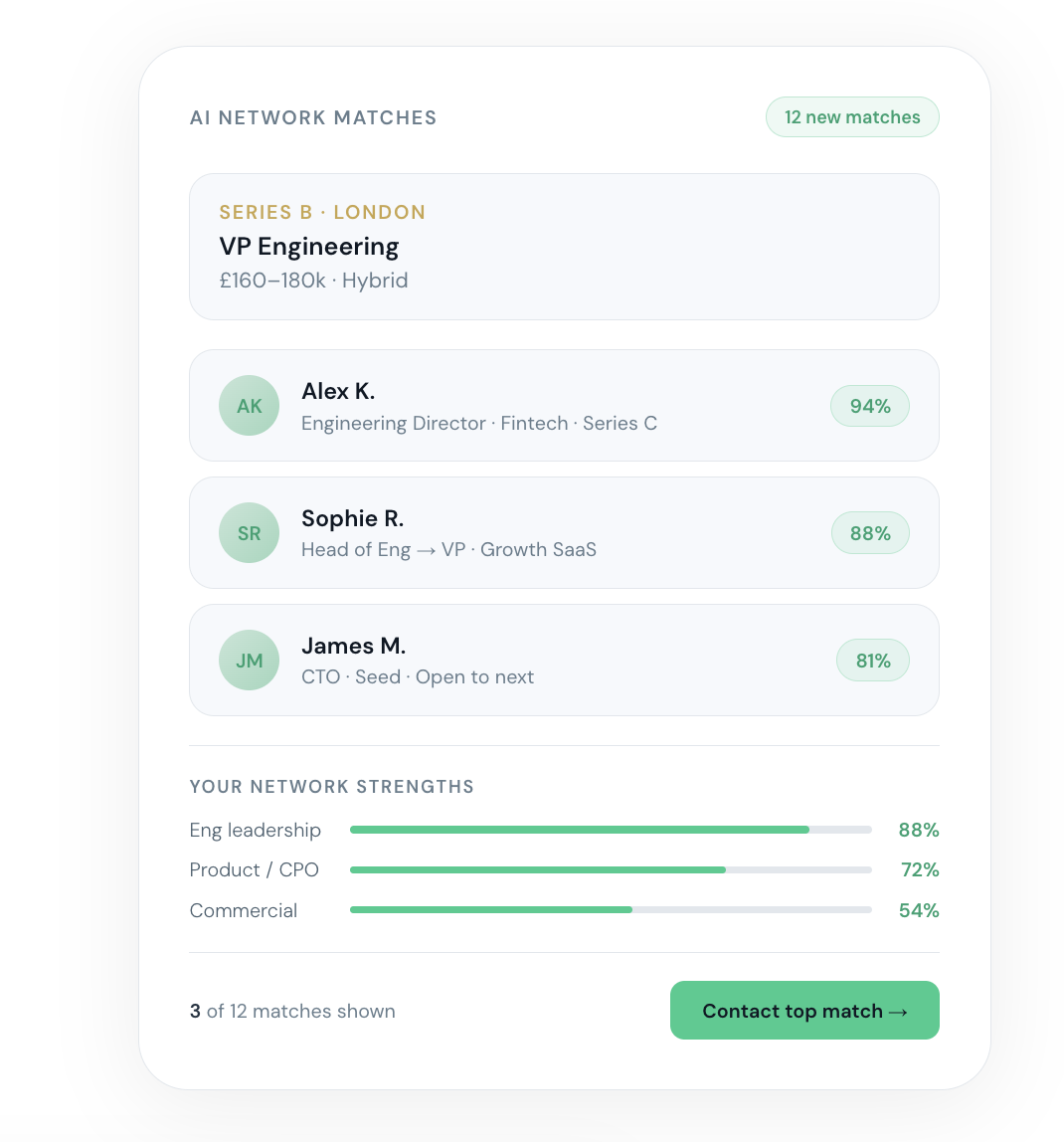Open the VP Engineering role card
This screenshot has width=1064, height=1142.
point(564,247)
